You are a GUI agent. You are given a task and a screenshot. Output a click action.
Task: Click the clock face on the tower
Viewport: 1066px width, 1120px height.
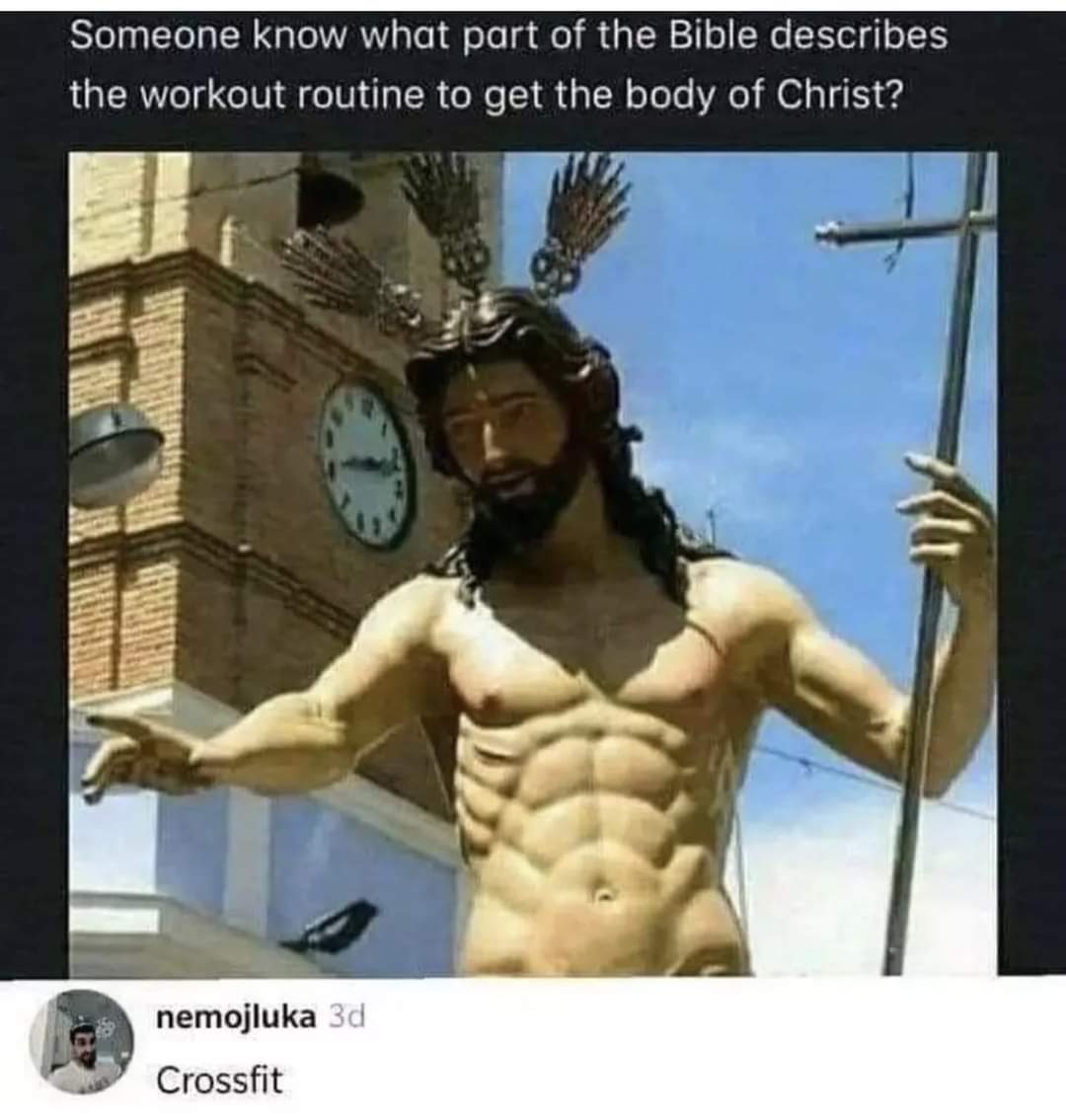(x=366, y=465)
